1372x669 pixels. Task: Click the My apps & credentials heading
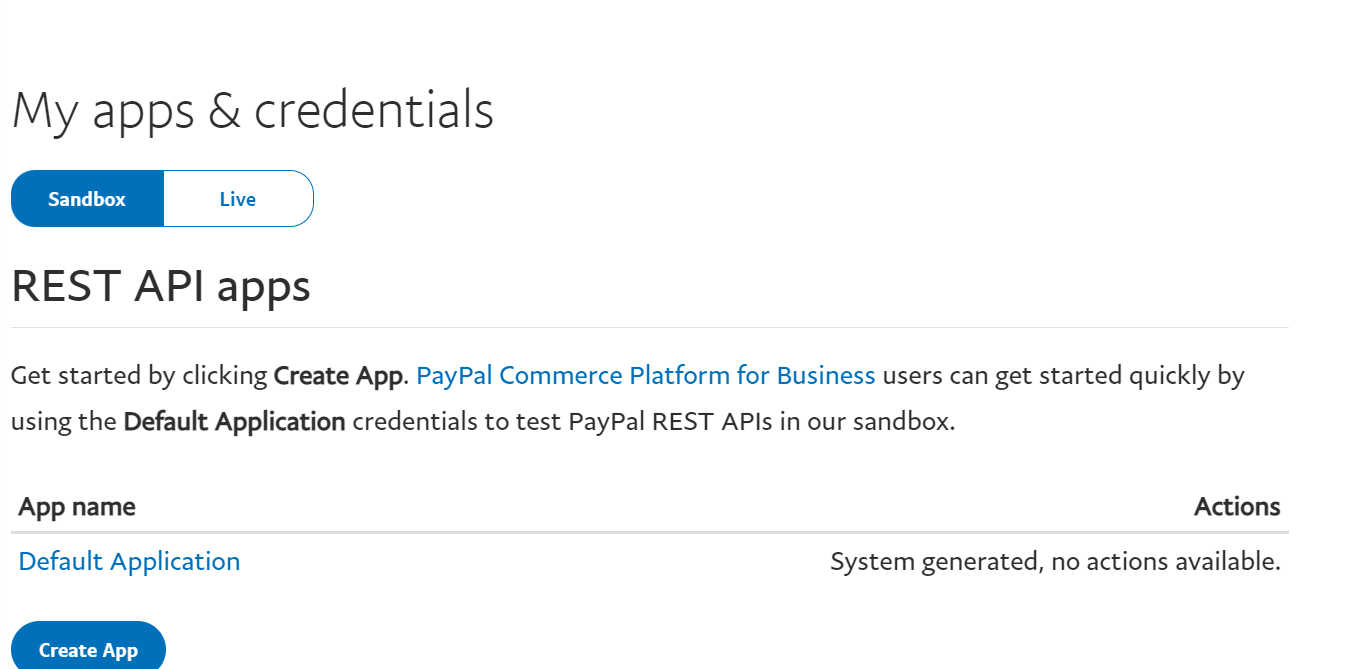(x=253, y=110)
